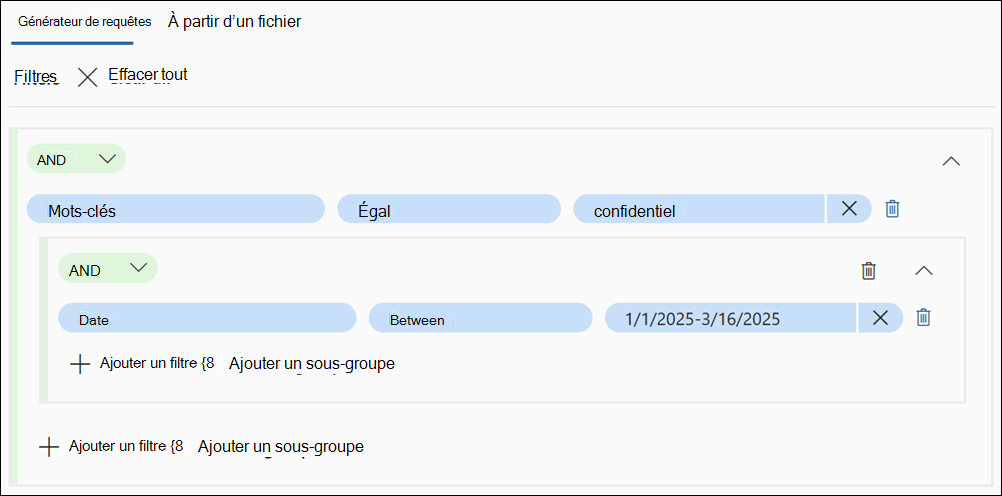Click plus icon to add outer filter
This screenshot has height=496, width=1002.
point(48,447)
